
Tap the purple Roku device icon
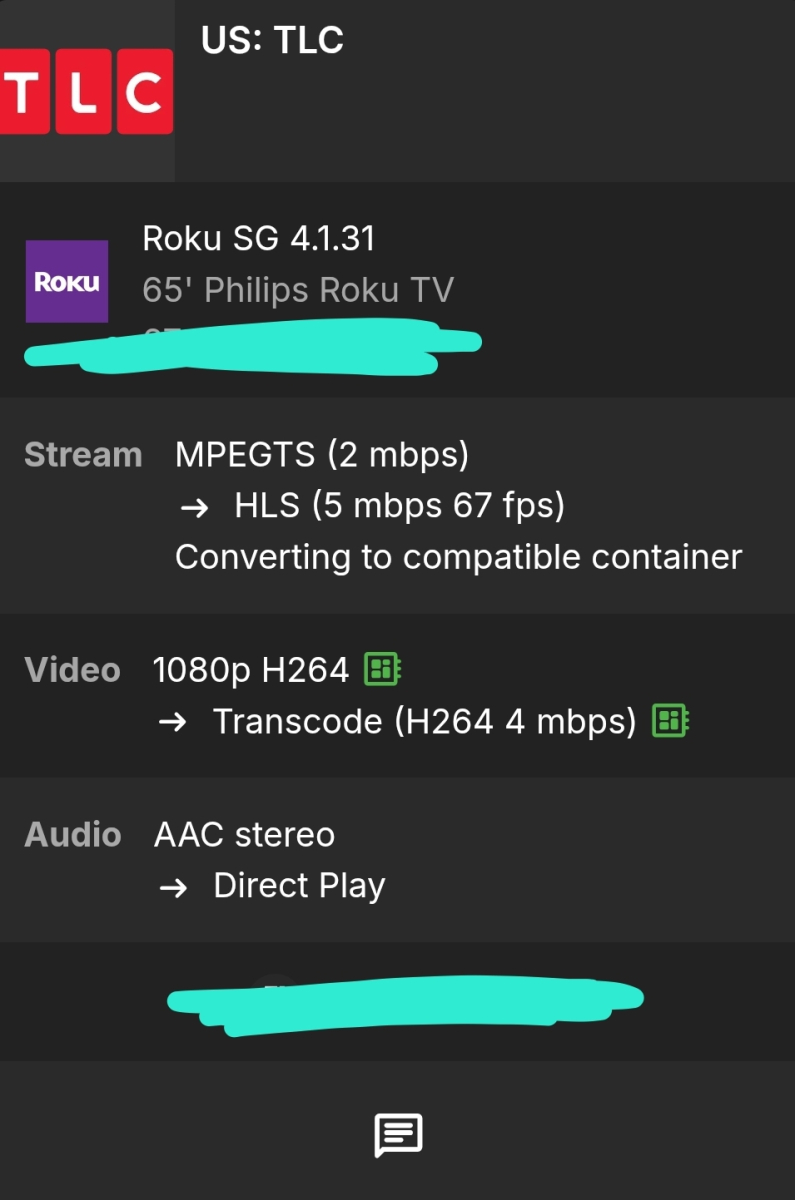pyautogui.click(x=67, y=281)
